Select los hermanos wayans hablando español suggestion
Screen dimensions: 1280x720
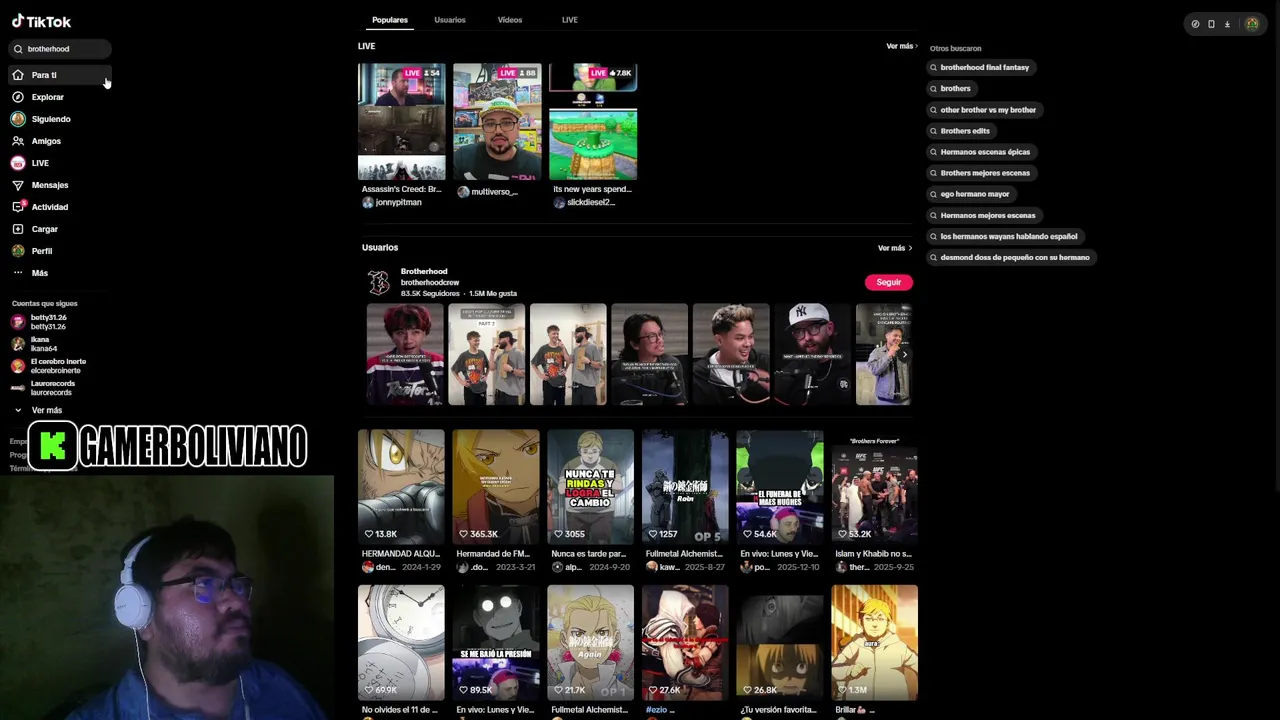point(1004,236)
